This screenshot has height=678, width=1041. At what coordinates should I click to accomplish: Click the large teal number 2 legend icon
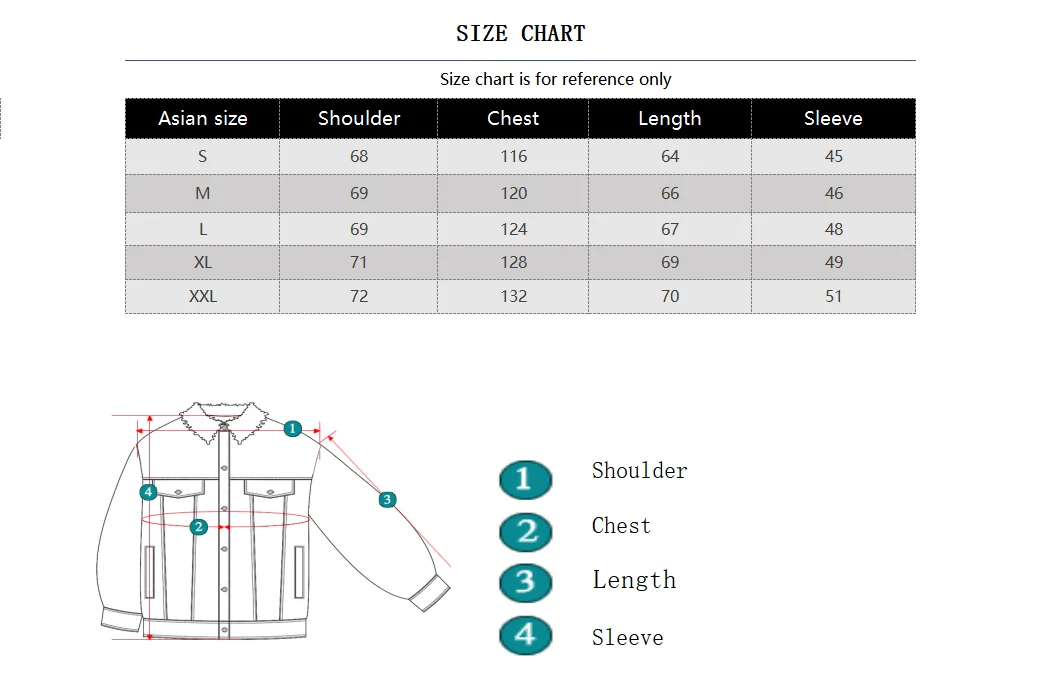[x=525, y=532]
